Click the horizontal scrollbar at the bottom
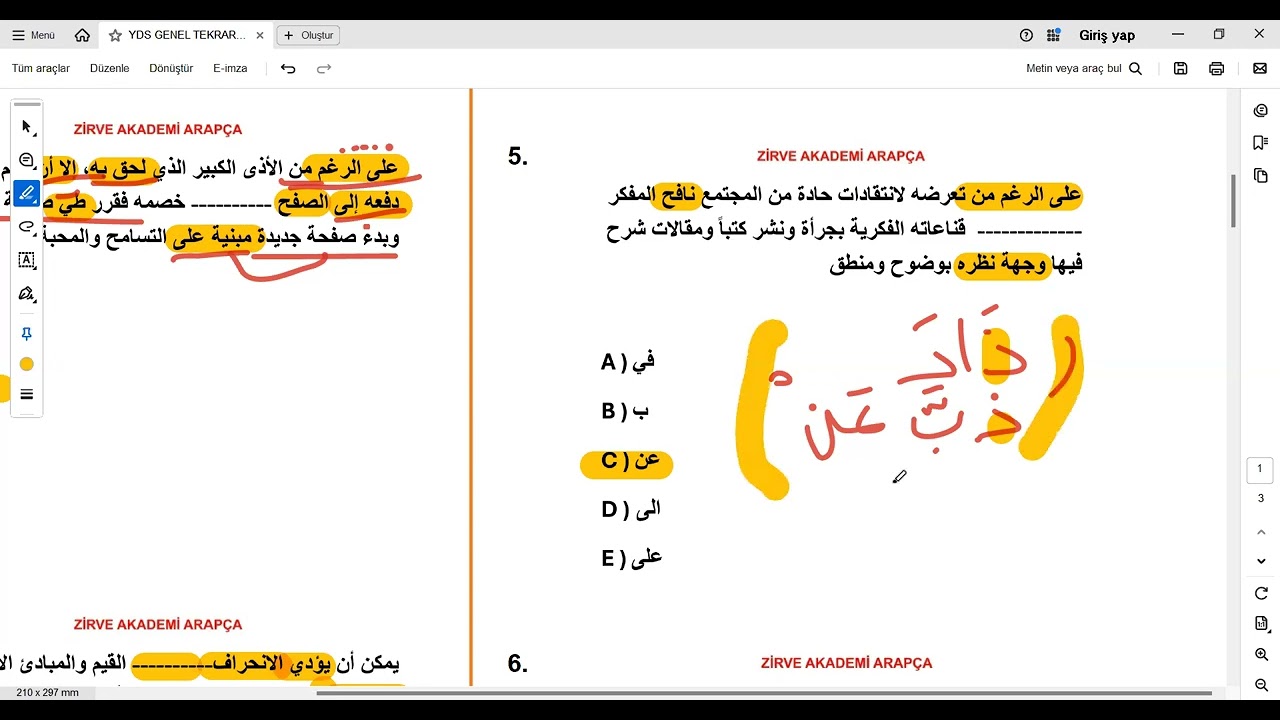Viewport: 1280px width, 720px height. click(764, 693)
